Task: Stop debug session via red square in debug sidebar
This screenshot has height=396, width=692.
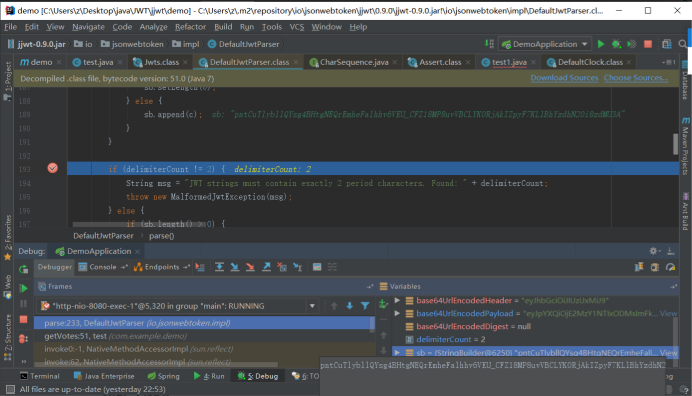Action: pyautogui.click(x=23, y=319)
